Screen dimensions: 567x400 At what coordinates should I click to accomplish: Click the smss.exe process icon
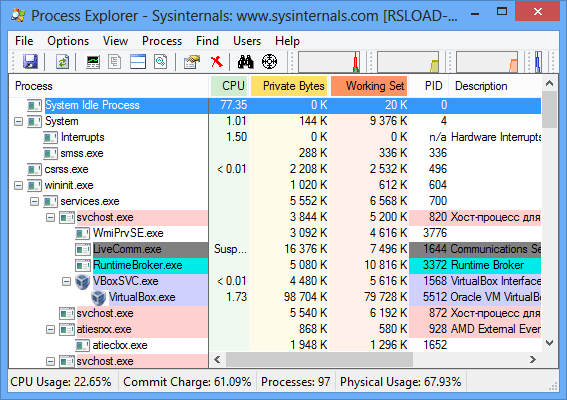(50, 153)
